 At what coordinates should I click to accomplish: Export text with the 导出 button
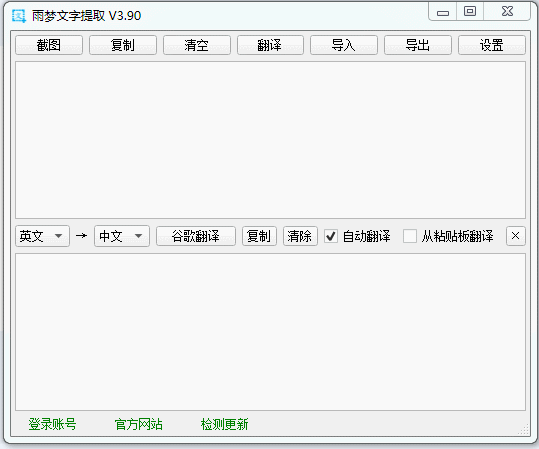click(418, 45)
